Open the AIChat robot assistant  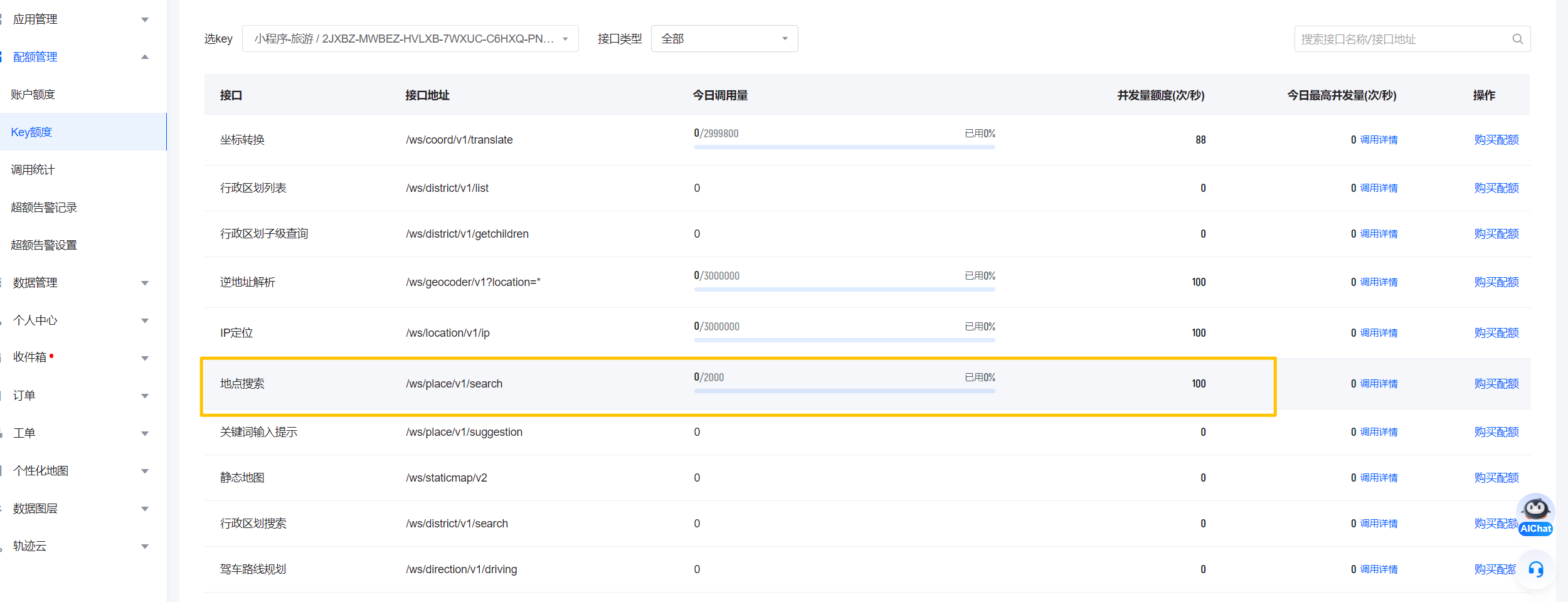click(1535, 514)
